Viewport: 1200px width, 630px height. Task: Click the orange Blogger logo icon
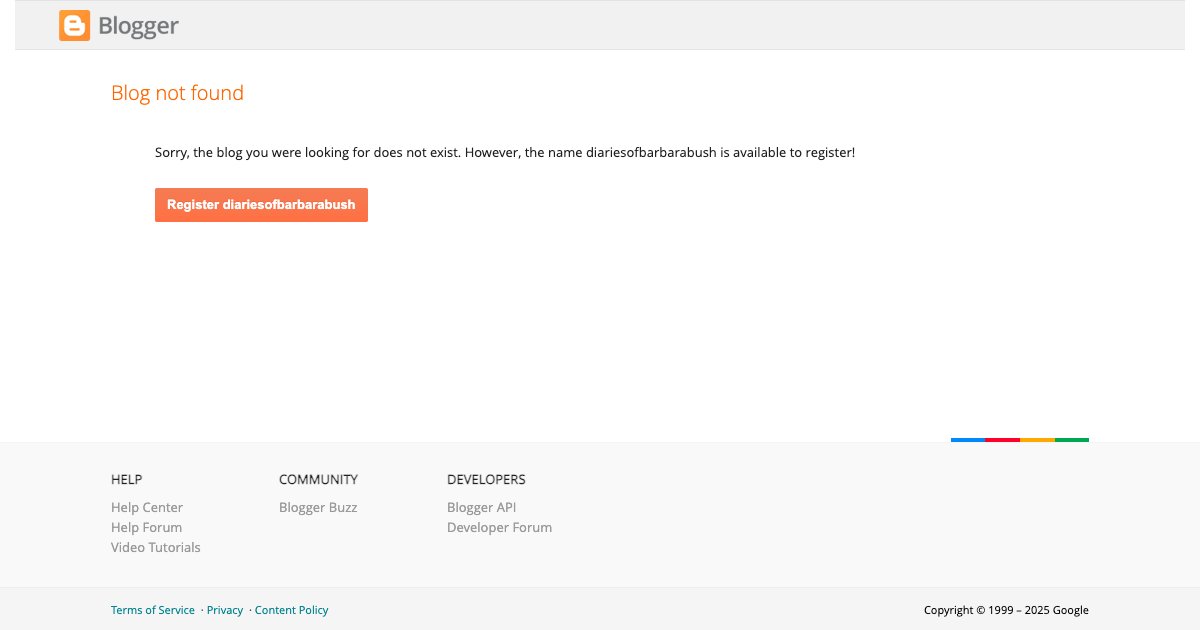pos(74,26)
